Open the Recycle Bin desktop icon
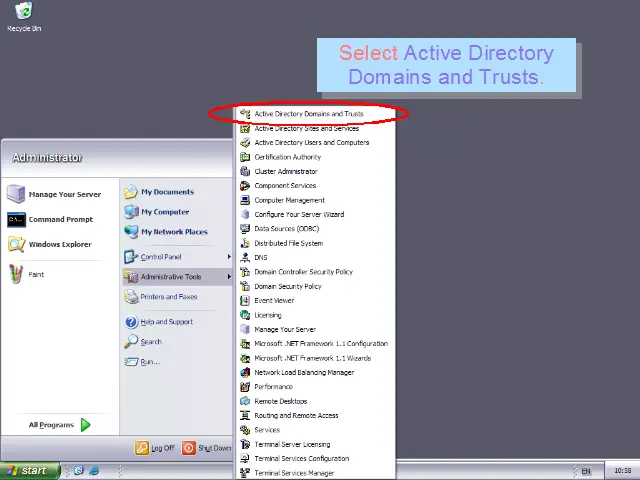This screenshot has height=480, width=640. click(x=23, y=13)
